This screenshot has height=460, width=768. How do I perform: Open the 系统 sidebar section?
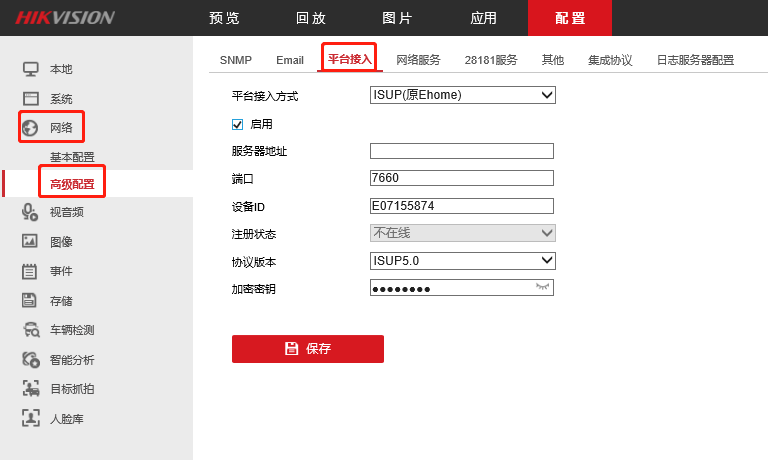point(61,99)
